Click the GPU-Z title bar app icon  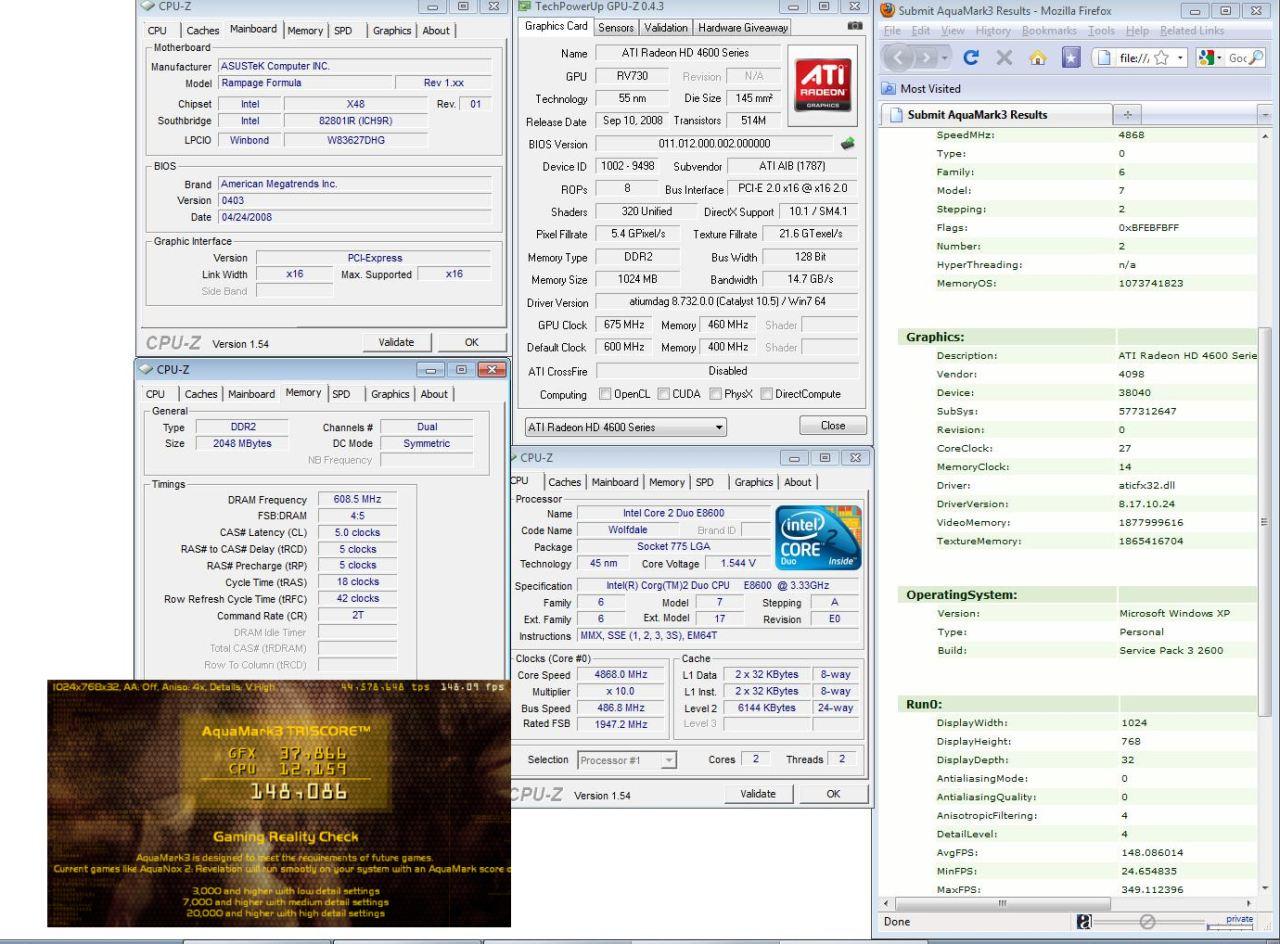coord(523,7)
